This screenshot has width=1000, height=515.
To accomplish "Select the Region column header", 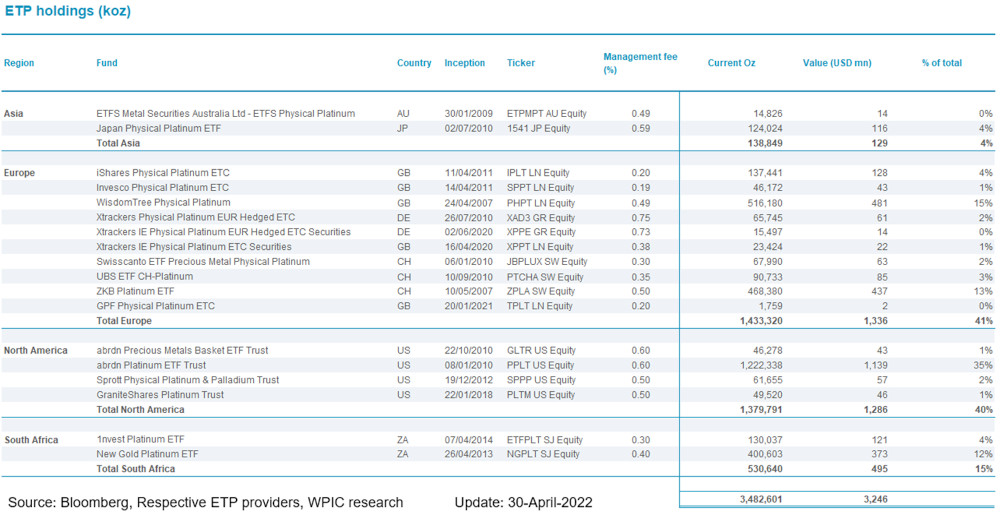I will click(x=19, y=63).
